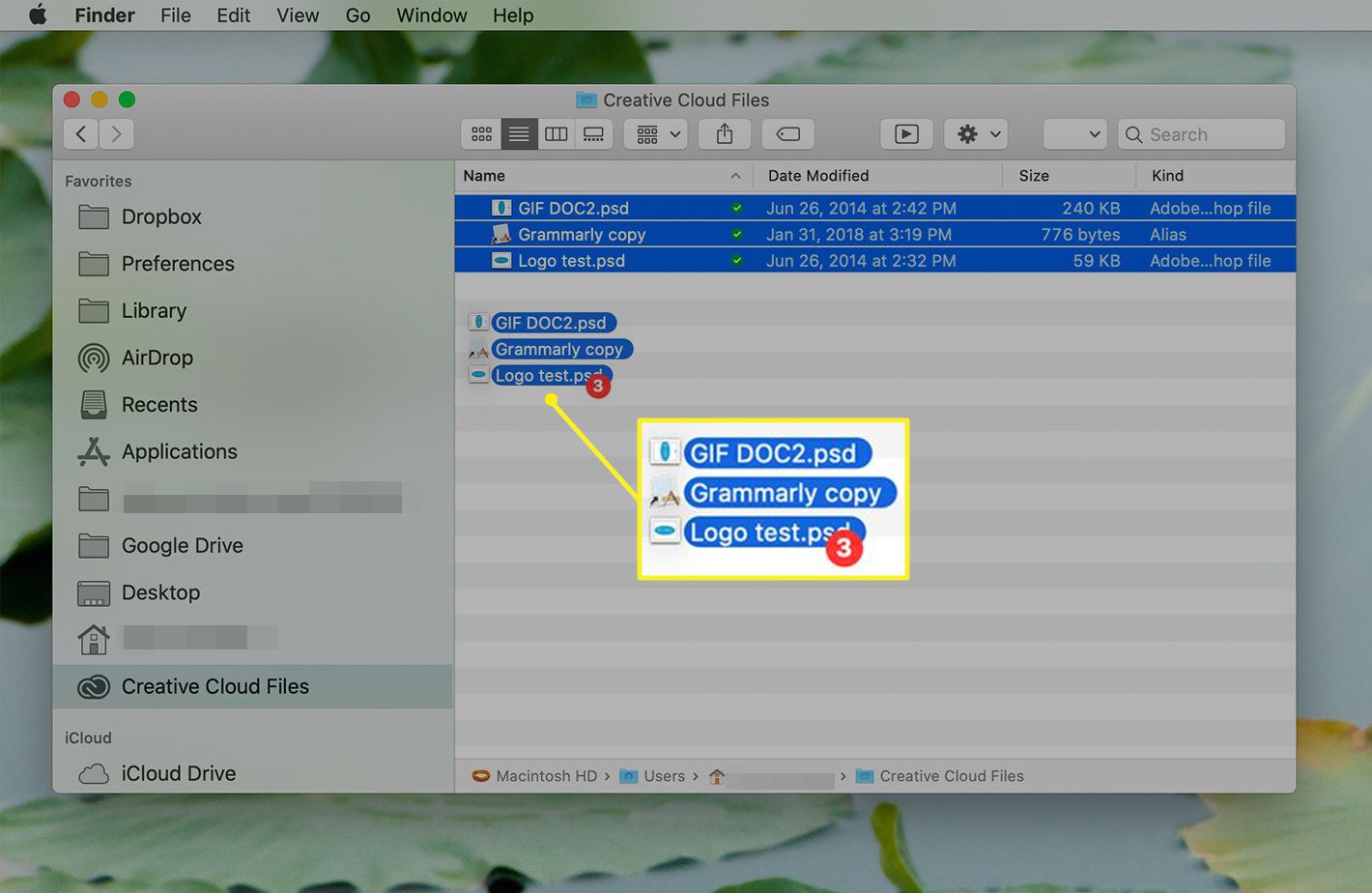Go forward with the forward arrow button

click(x=116, y=134)
